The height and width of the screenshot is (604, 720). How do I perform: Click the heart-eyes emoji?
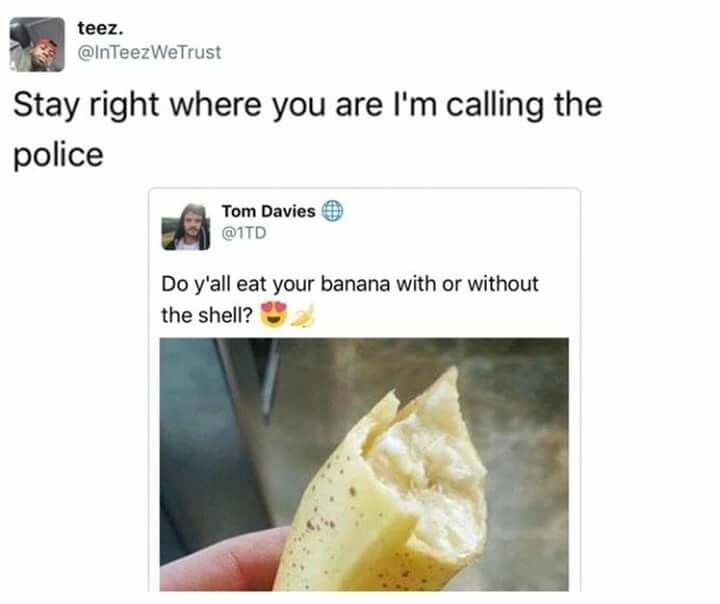(x=274, y=315)
